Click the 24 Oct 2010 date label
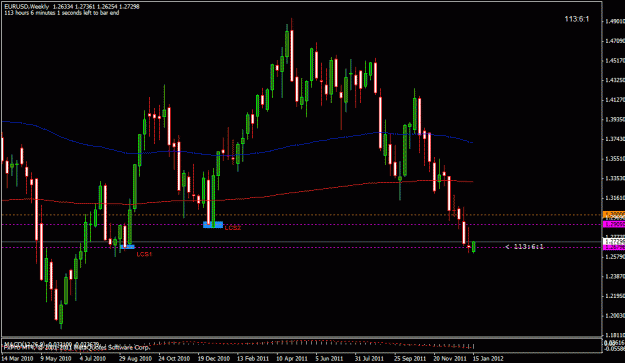The image size is (625, 363). tap(174, 358)
